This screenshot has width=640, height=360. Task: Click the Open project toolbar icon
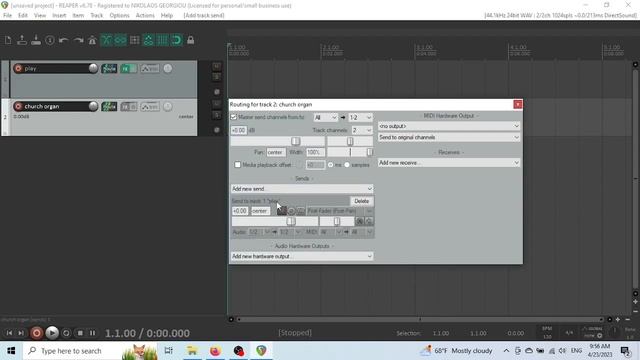coord(22,40)
